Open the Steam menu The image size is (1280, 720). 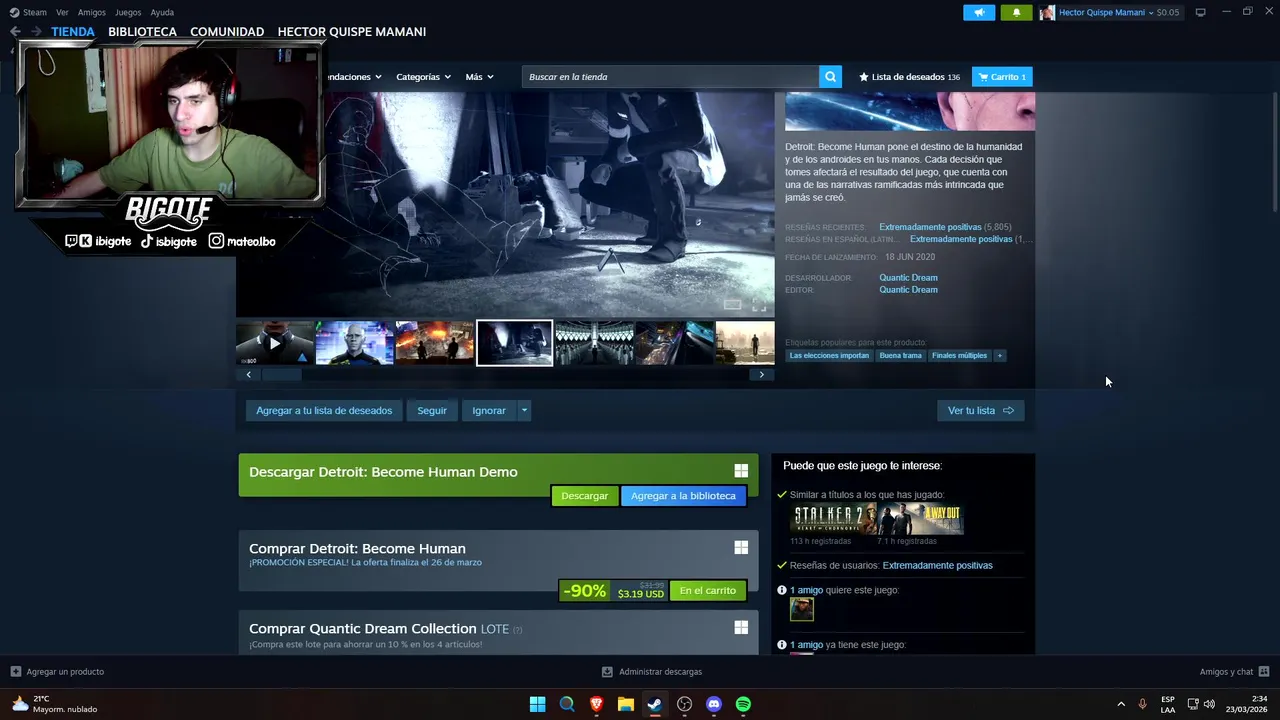coord(28,12)
